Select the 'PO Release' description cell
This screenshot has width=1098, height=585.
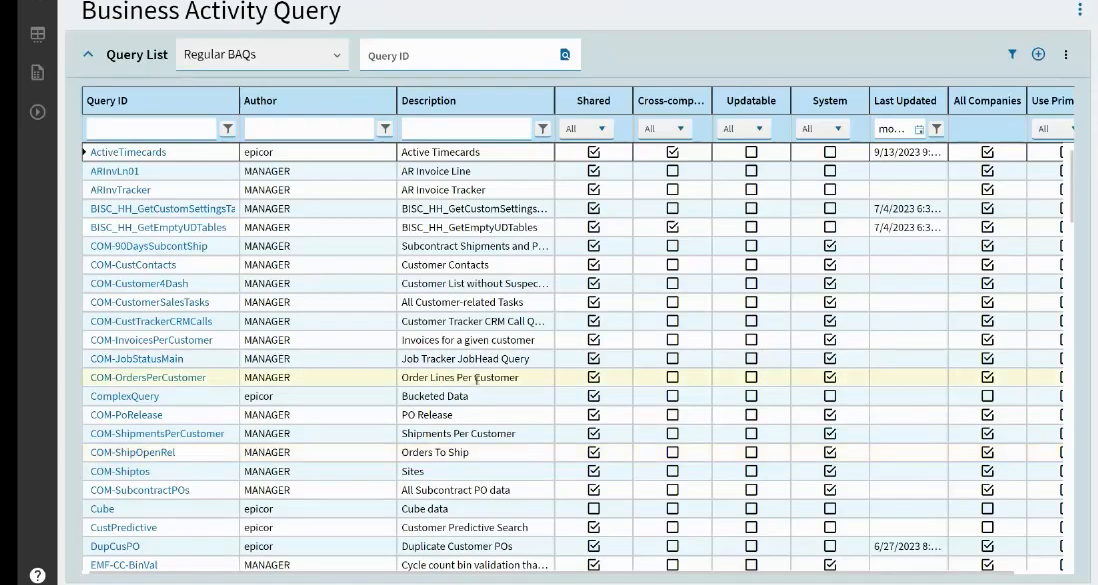[x=475, y=415]
